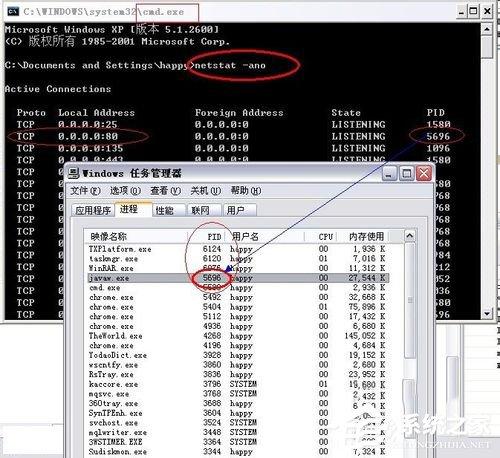This screenshot has width=500, height=458.
Task: Click the 27,544 K memory value
Action: 367,278
